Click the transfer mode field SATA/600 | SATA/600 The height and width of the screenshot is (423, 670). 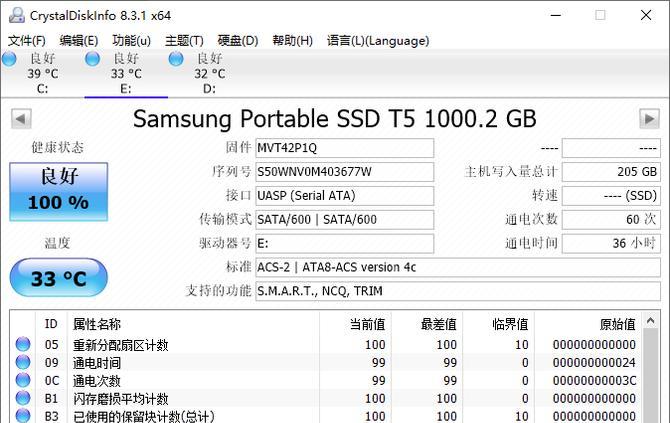coord(344,220)
